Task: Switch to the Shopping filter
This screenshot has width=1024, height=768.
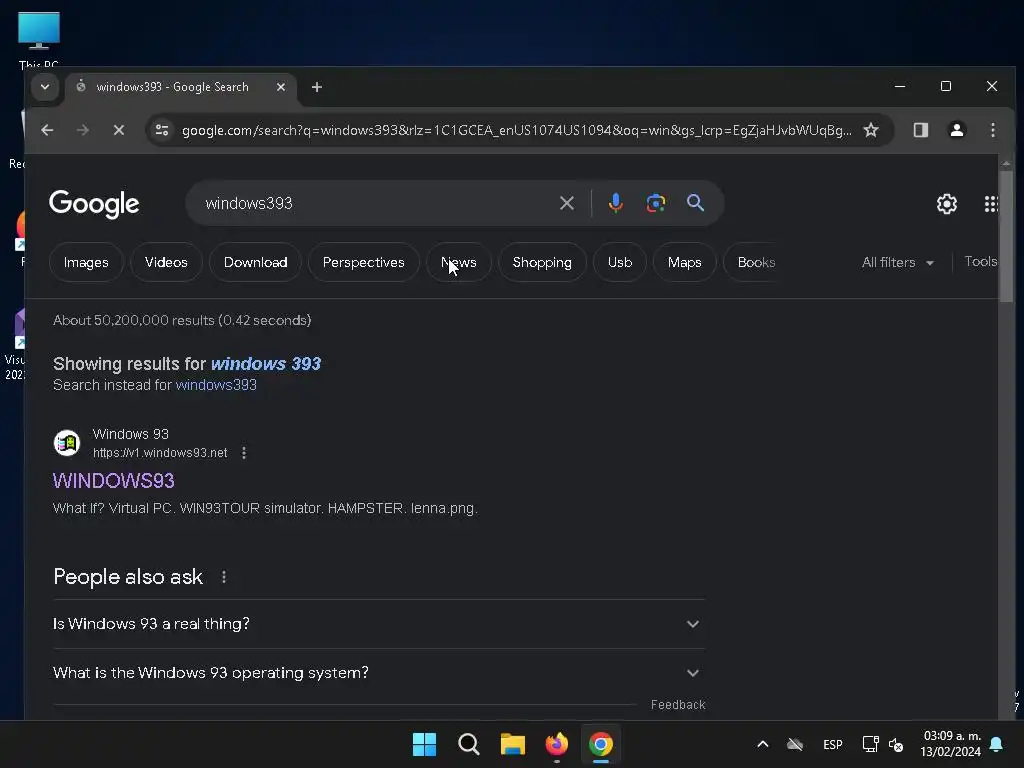Action: [542, 263]
